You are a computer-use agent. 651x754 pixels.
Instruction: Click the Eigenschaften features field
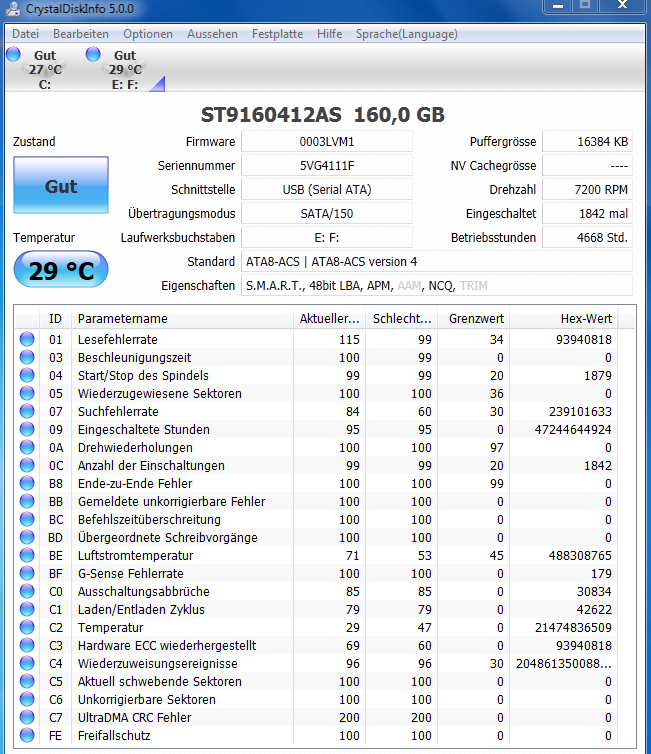[x=437, y=286]
